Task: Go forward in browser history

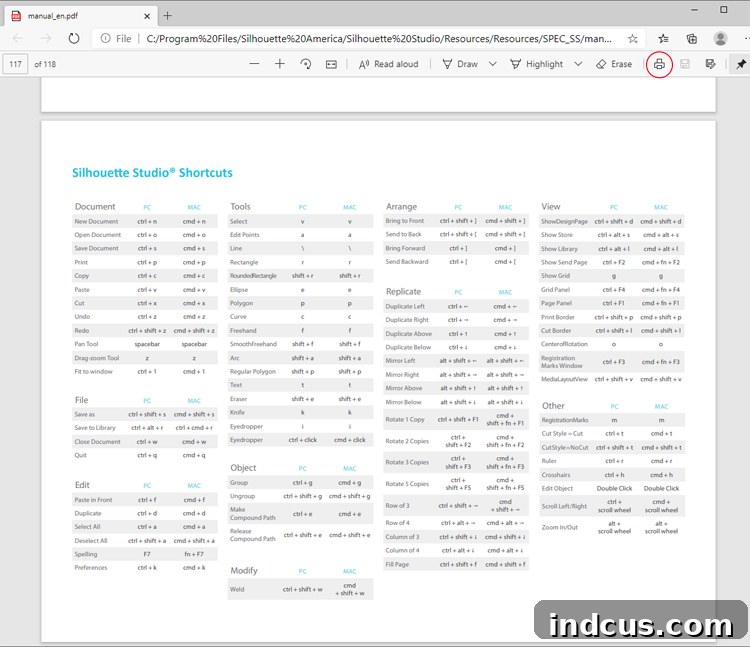Action: click(46, 38)
